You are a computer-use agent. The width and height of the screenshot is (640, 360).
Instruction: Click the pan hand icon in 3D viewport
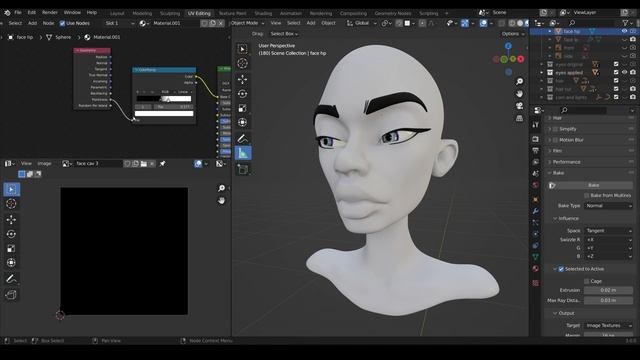(x=520, y=94)
